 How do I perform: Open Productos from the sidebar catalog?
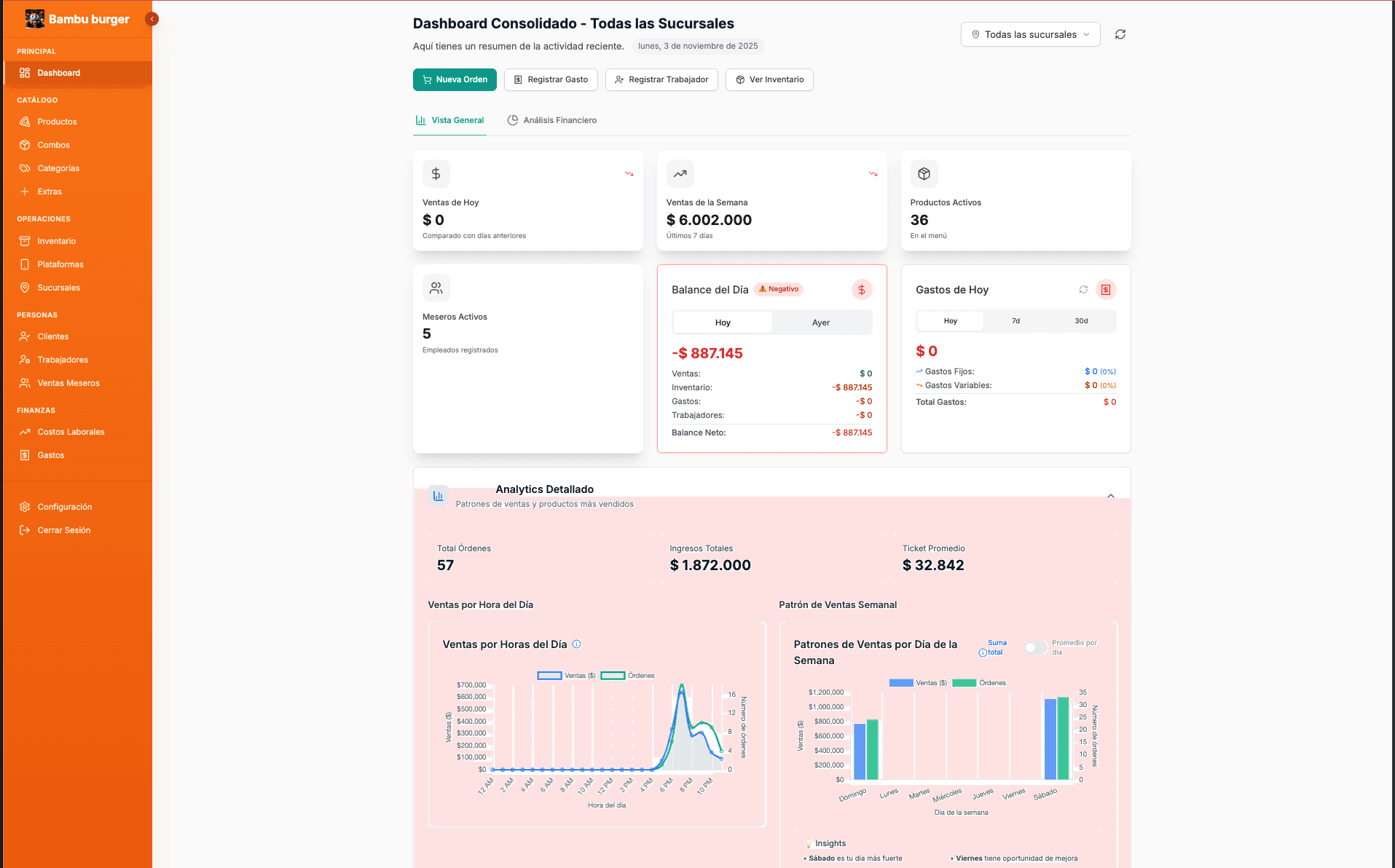[x=57, y=122]
